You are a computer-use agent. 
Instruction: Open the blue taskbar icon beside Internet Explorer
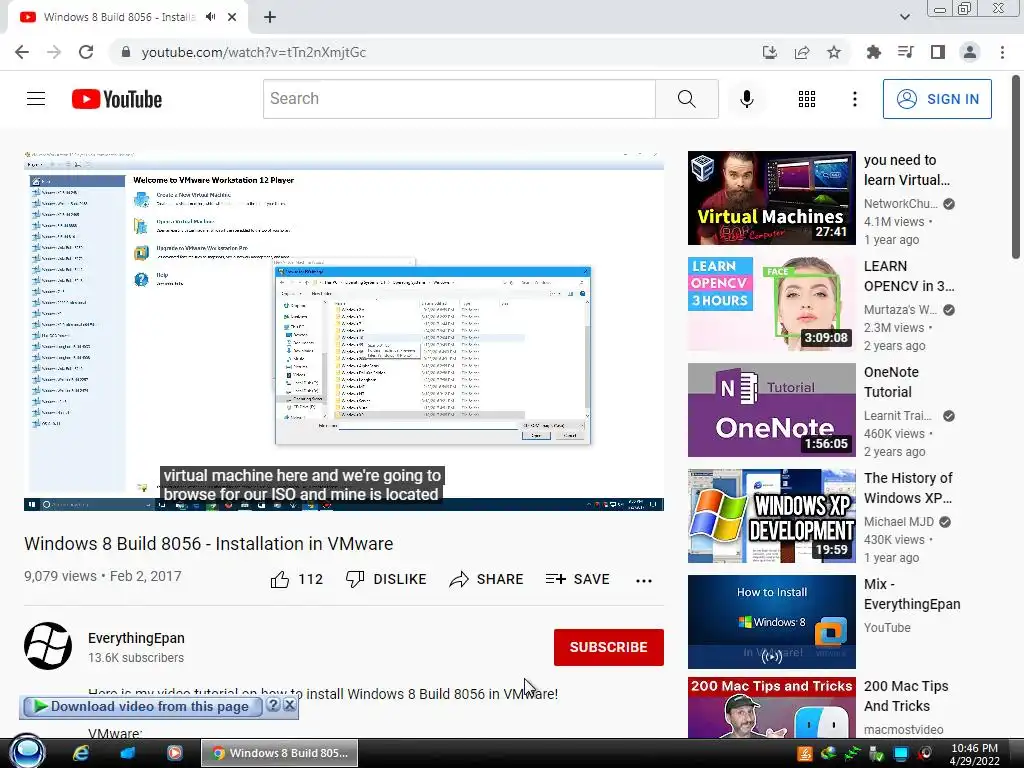(127, 753)
